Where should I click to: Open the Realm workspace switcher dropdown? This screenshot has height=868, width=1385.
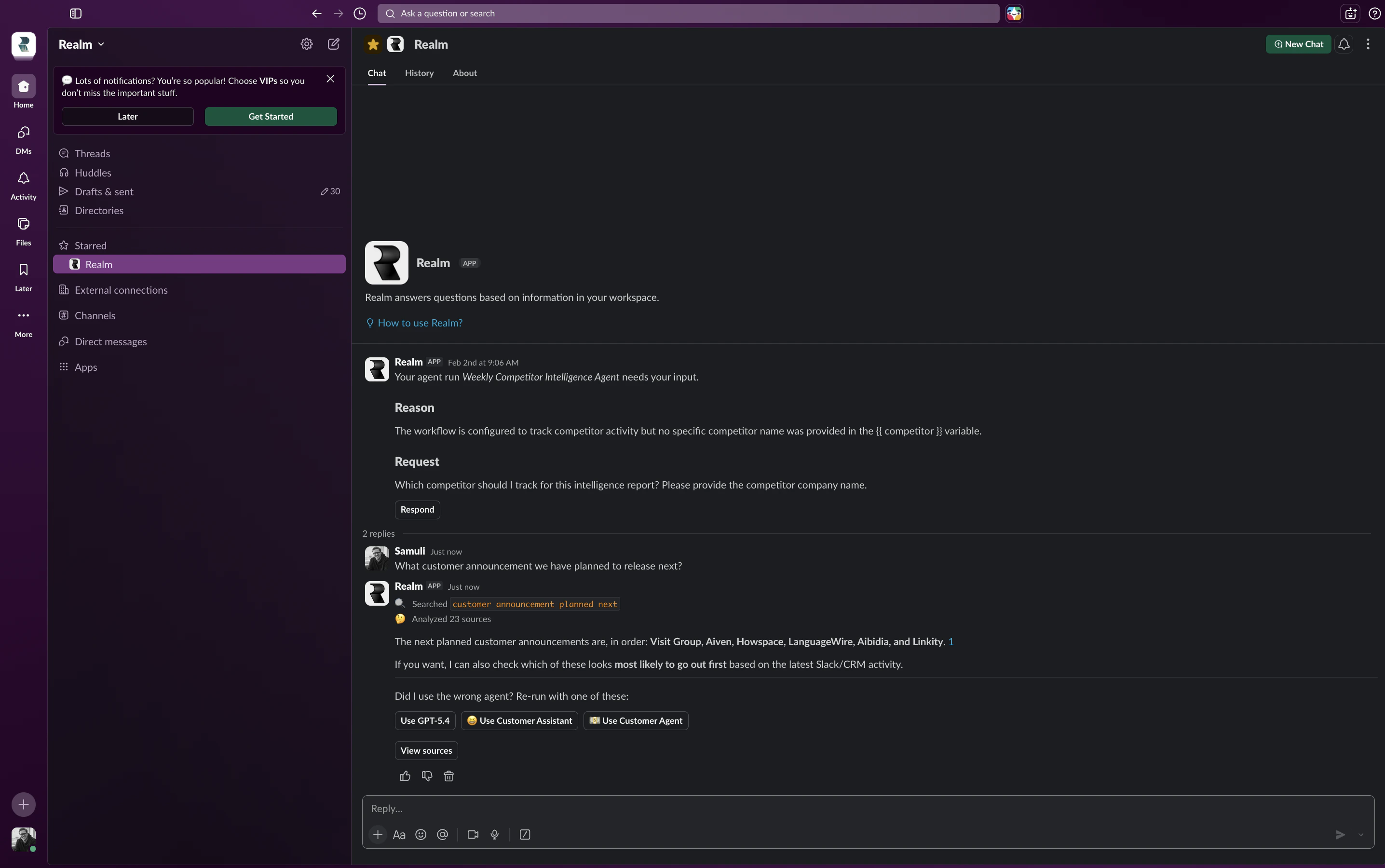81,43
